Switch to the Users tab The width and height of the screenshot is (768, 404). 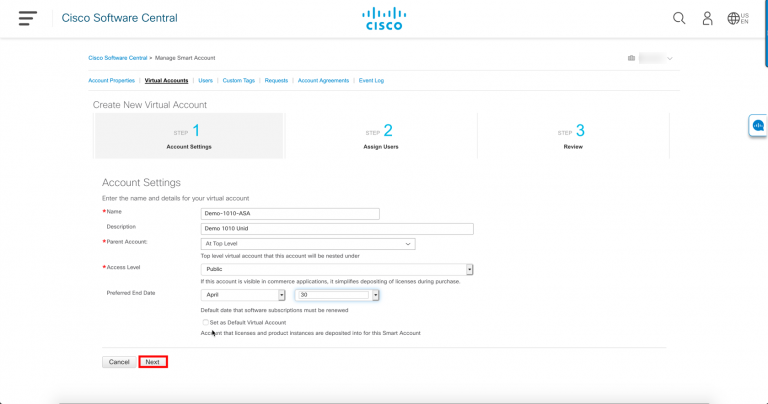tap(205, 80)
